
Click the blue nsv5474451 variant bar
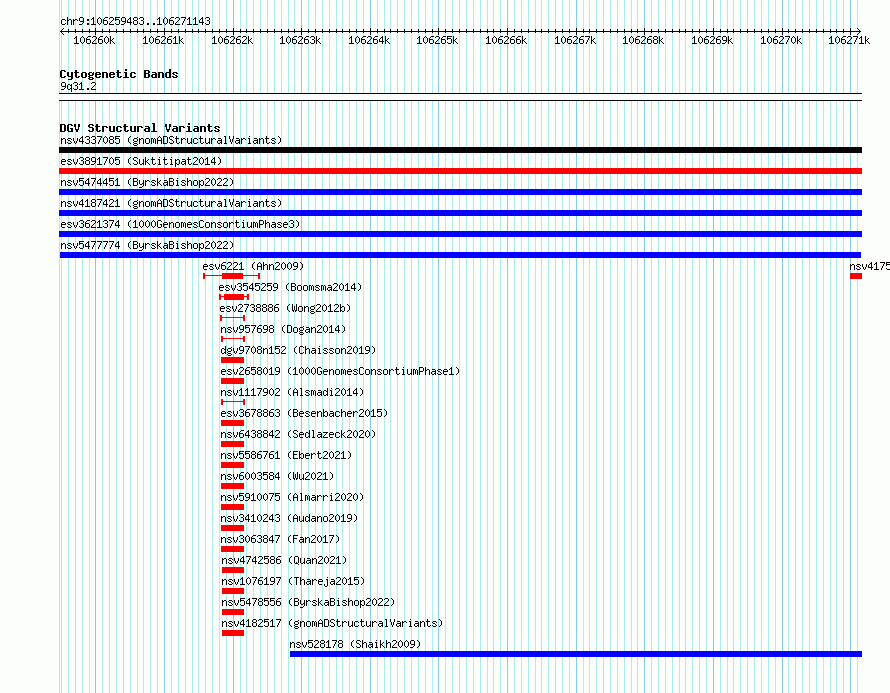pyautogui.click(x=460, y=192)
